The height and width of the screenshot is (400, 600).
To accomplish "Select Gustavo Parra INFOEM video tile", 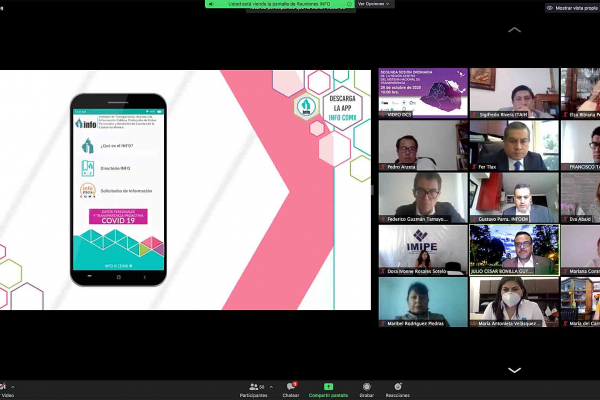I will 514,198.
